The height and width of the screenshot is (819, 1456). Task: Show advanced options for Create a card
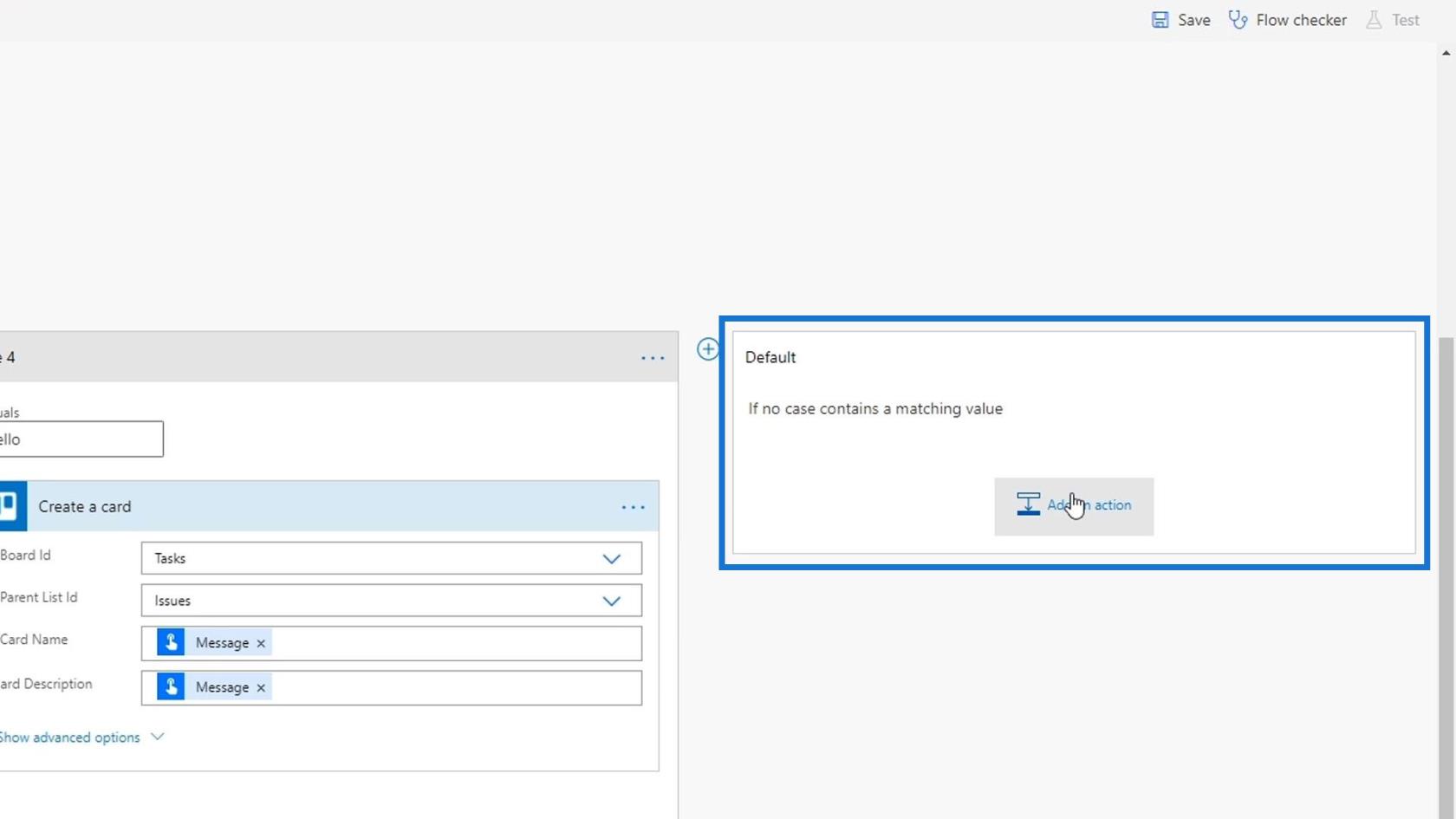click(82, 738)
